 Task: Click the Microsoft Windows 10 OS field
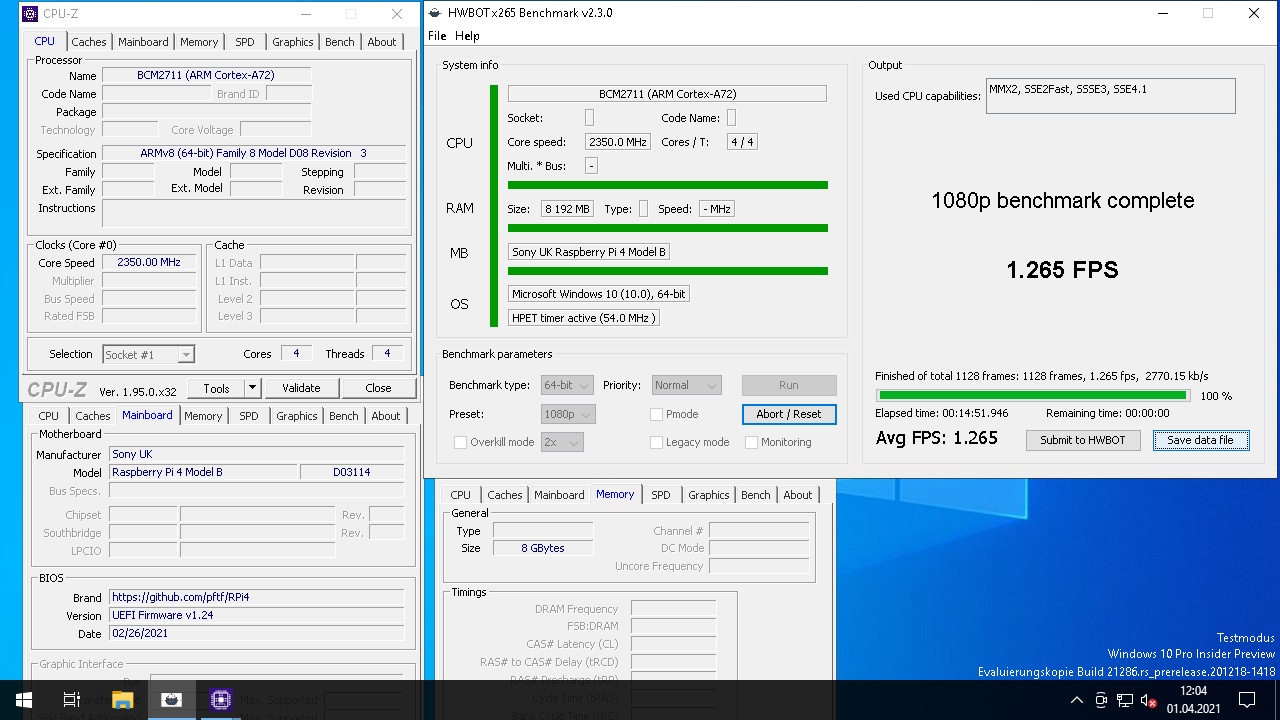click(599, 294)
